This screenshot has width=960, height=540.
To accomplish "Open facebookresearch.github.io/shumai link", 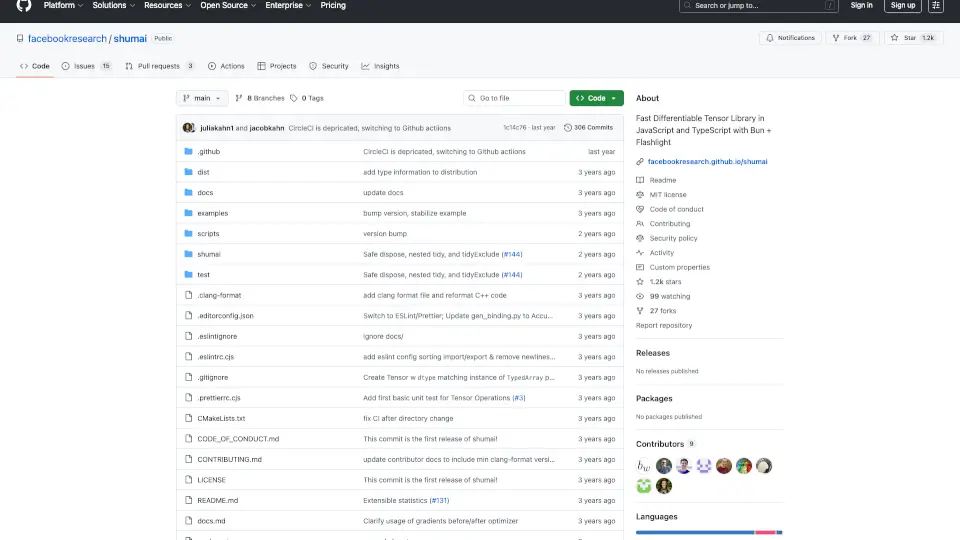I will [707, 161].
